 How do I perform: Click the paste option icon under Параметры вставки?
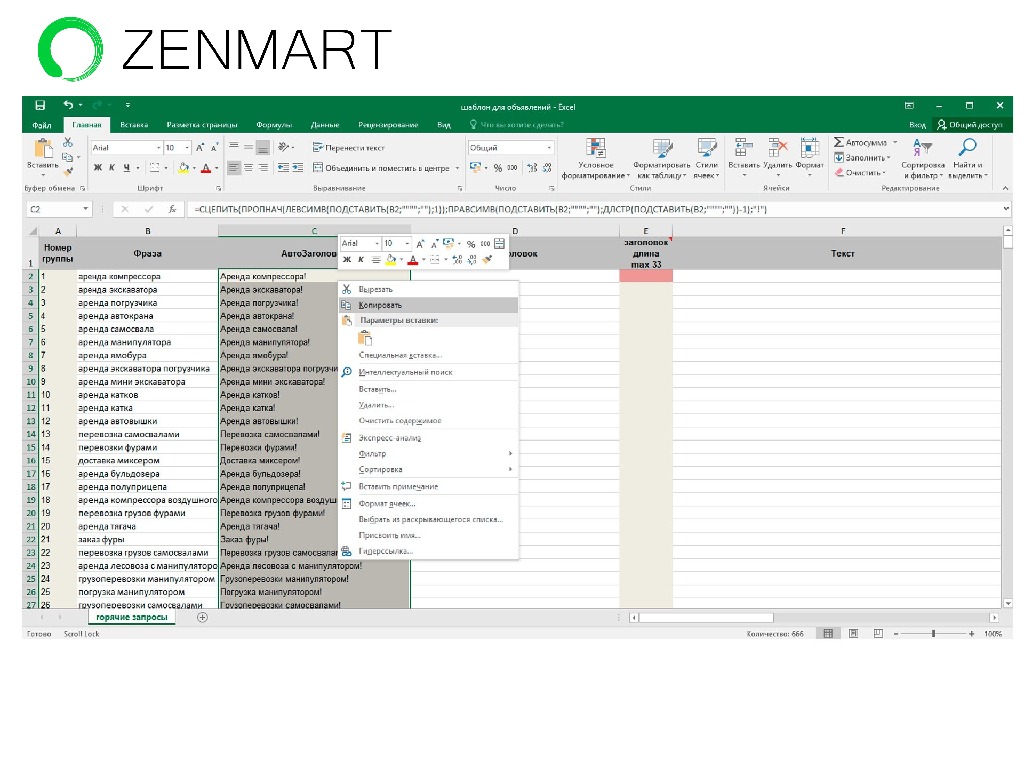coord(365,338)
